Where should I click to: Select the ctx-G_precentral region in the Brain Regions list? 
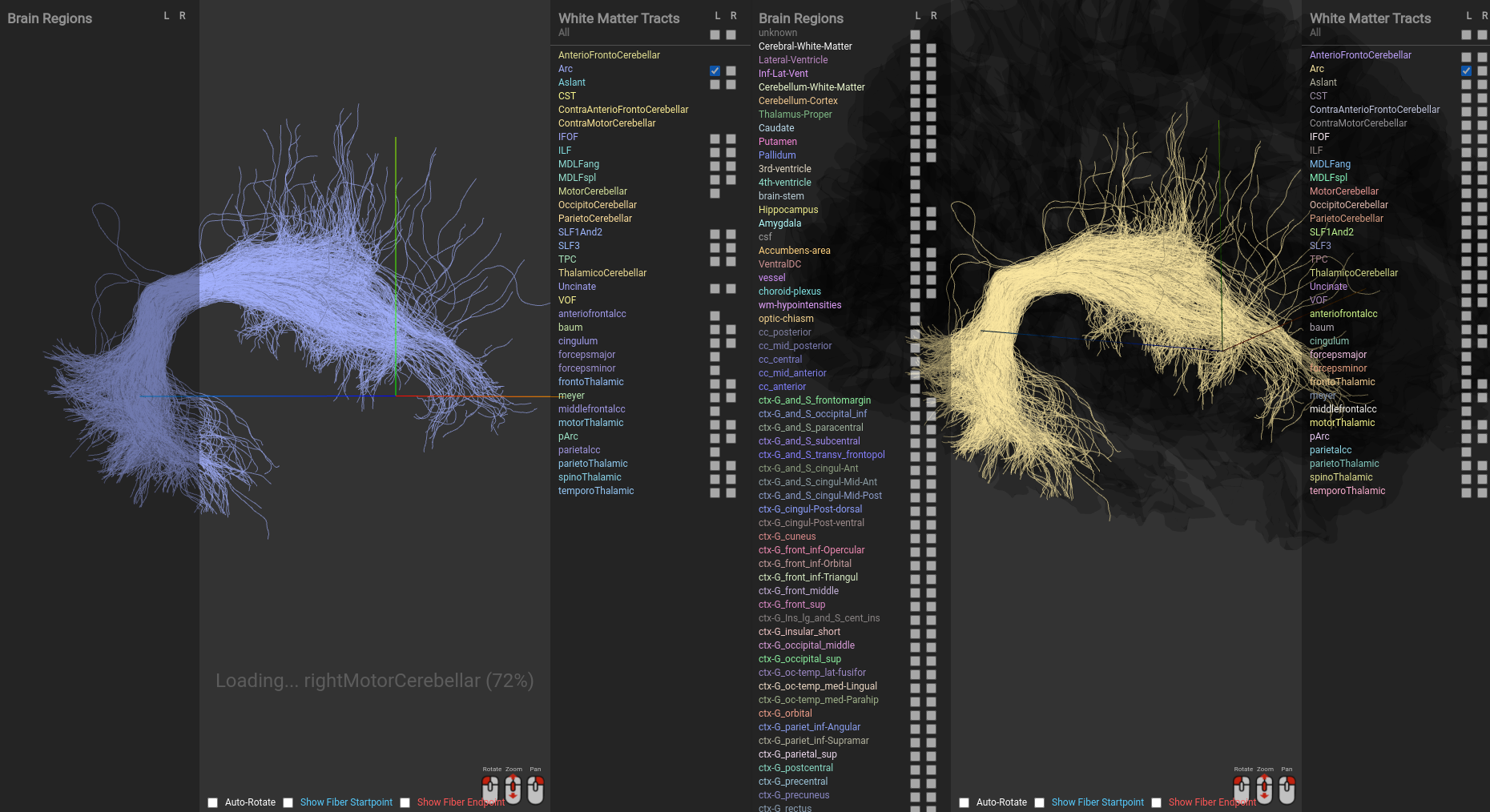point(793,782)
